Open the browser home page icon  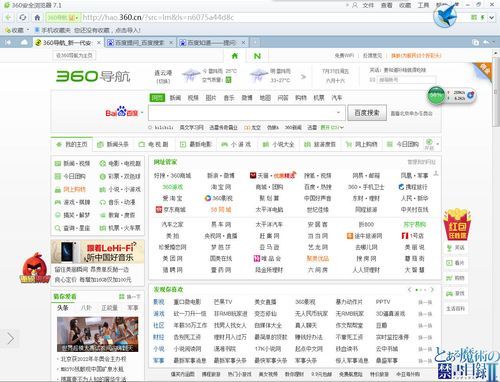click(37, 17)
